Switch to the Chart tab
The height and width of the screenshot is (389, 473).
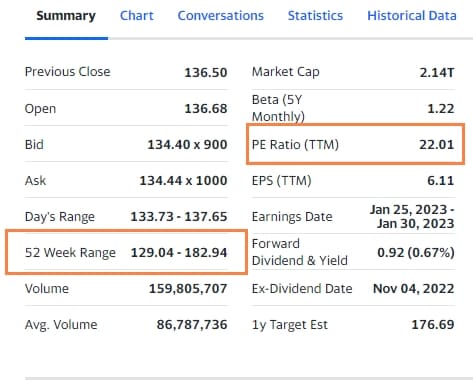137,16
